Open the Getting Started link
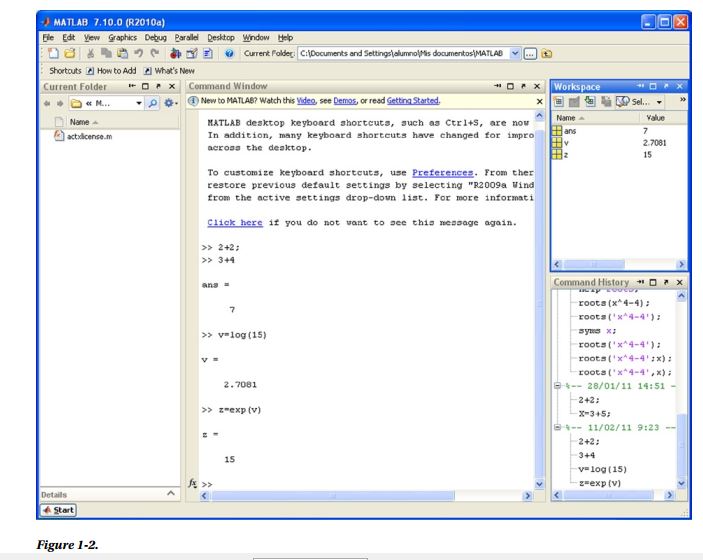This screenshot has height=560, width=703. coord(412,101)
